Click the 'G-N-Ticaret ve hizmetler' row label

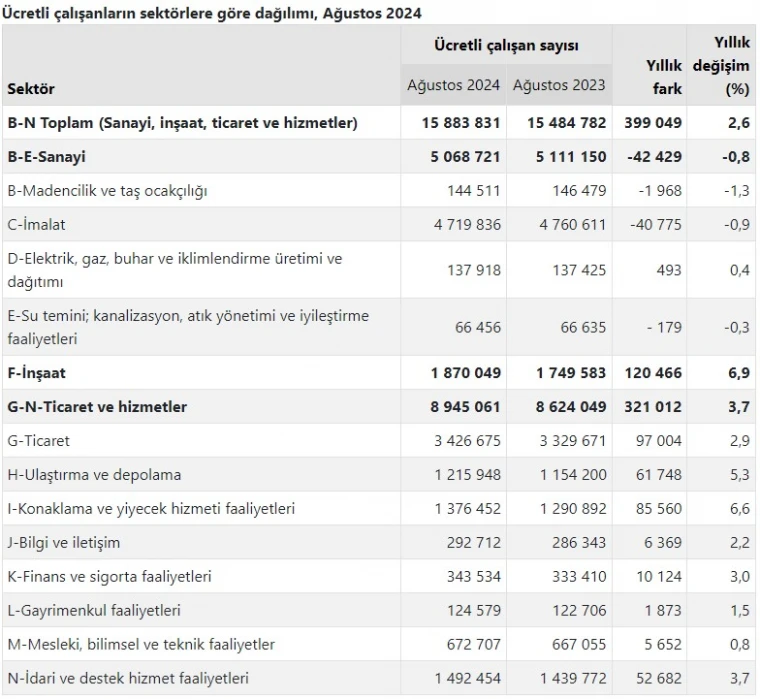[97, 407]
